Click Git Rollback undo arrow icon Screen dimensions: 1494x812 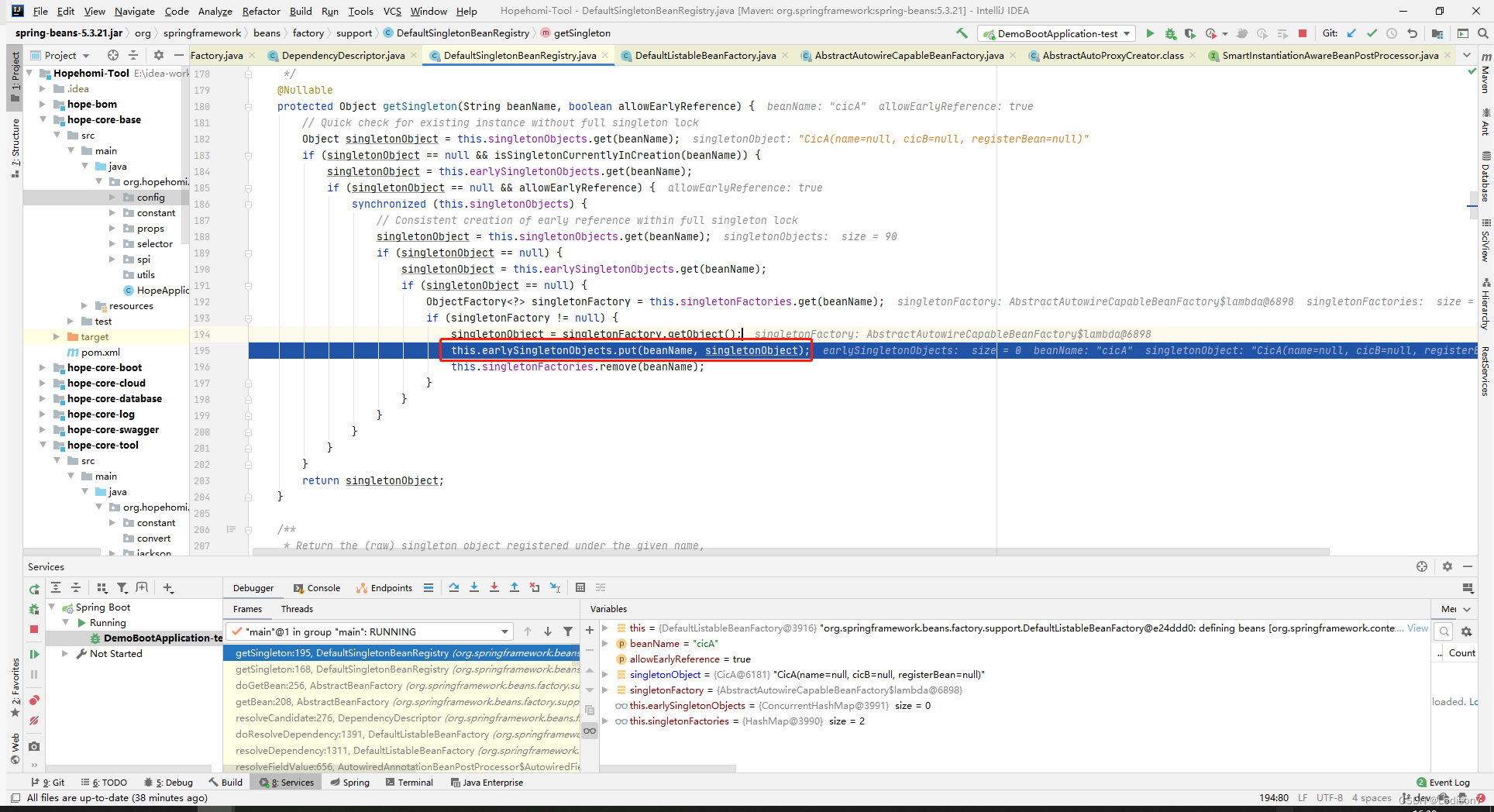coord(1412,33)
